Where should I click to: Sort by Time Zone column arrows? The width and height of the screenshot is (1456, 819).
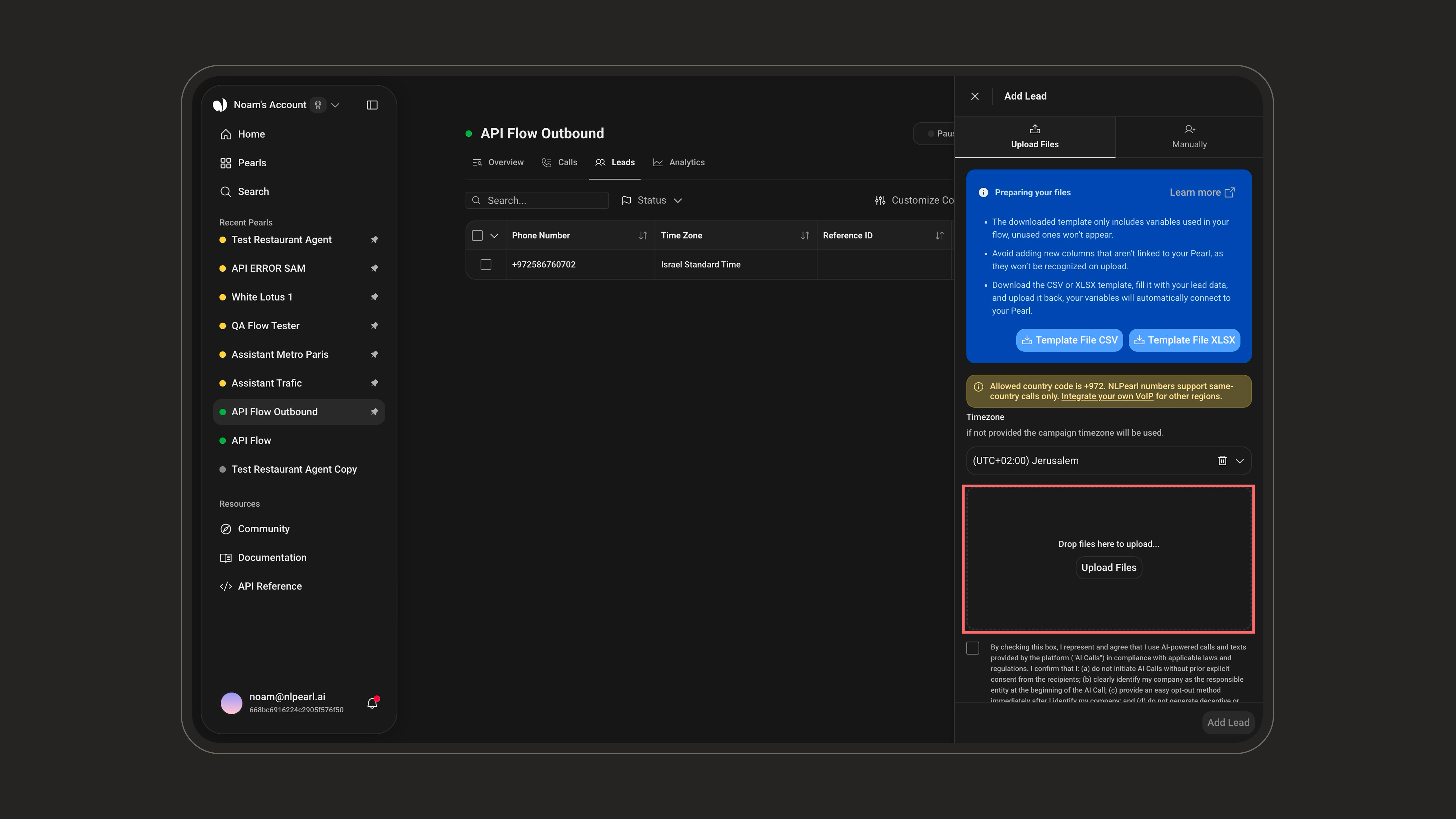[x=805, y=236]
